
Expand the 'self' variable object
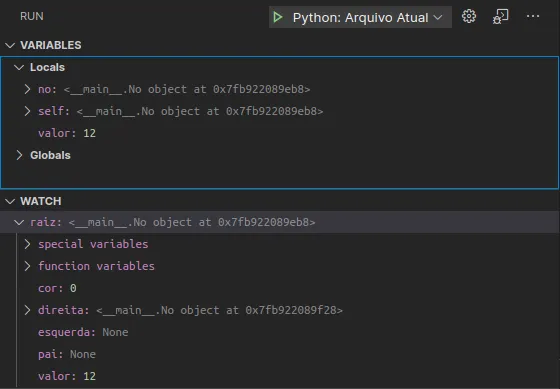pyautogui.click(x=28, y=111)
